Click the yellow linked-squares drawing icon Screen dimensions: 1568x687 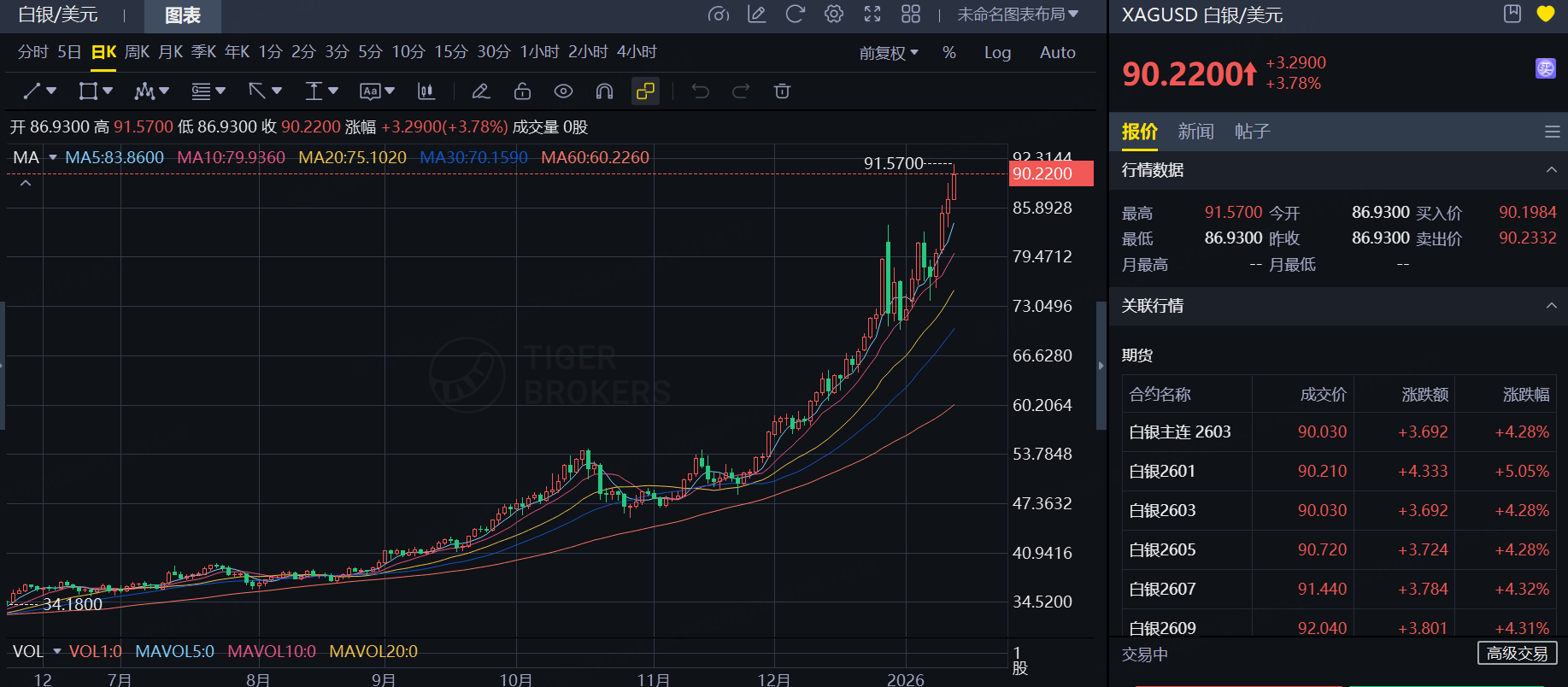[x=645, y=91]
